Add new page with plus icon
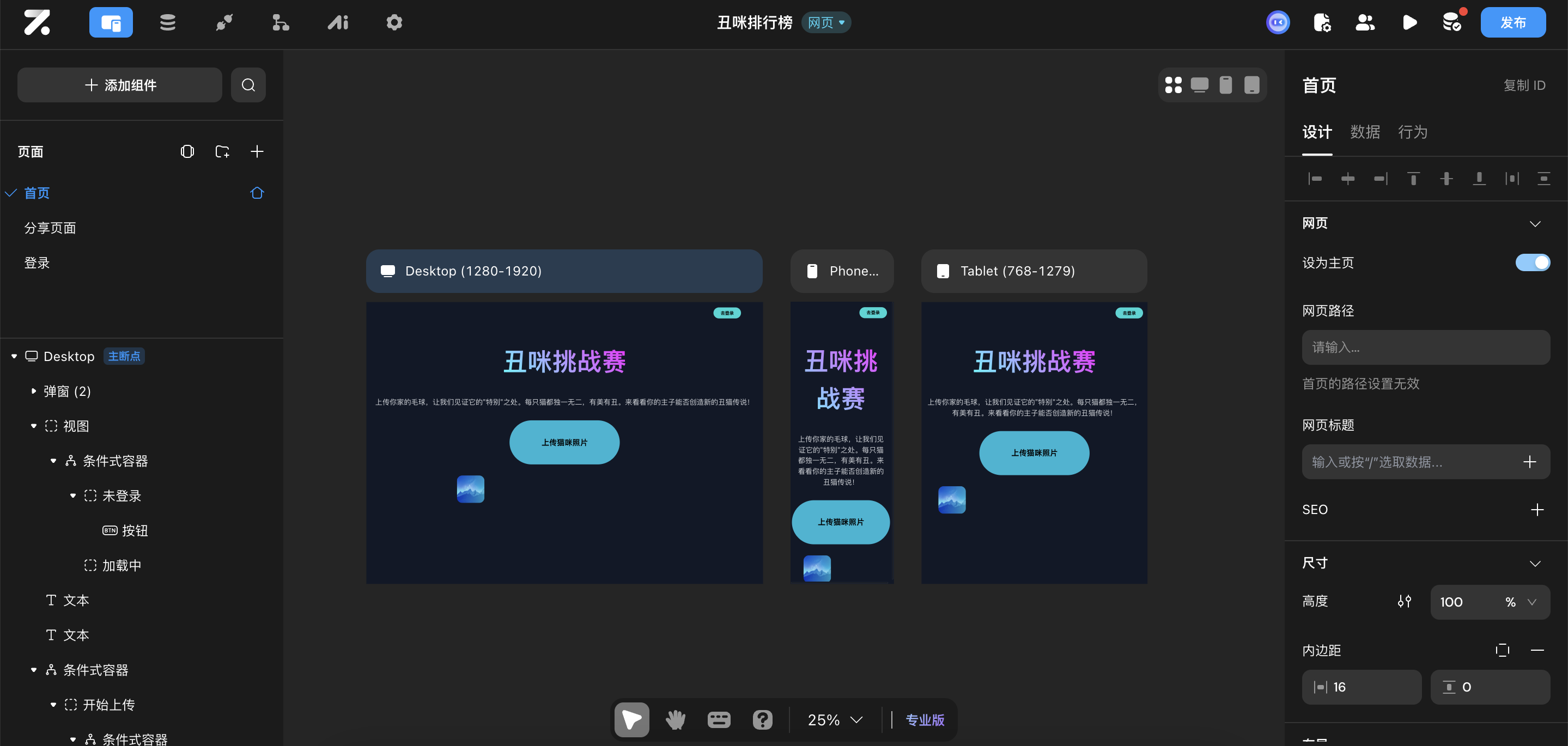 pos(257,151)
